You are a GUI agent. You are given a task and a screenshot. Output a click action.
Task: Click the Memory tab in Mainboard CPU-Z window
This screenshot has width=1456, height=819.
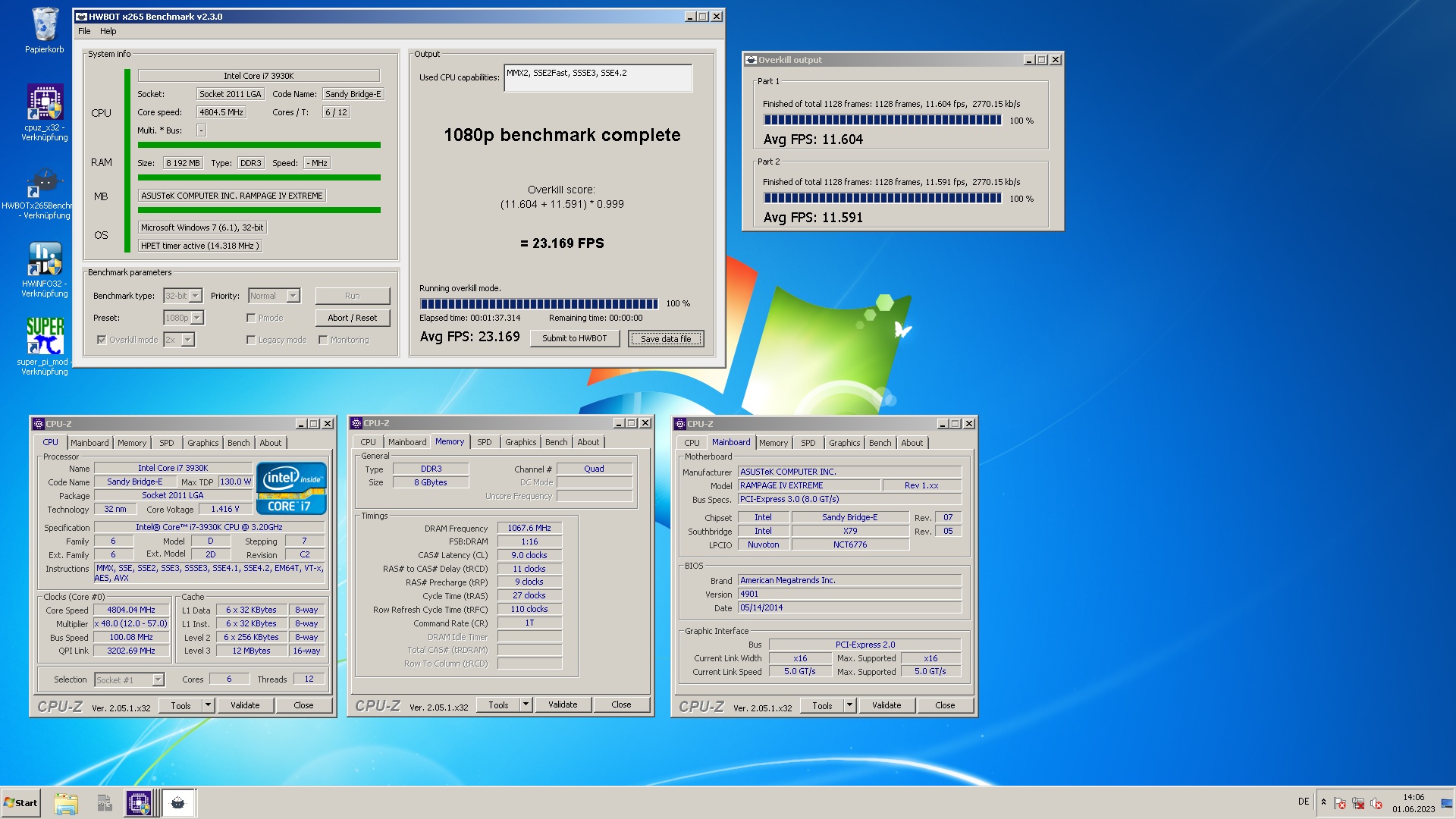773,443
